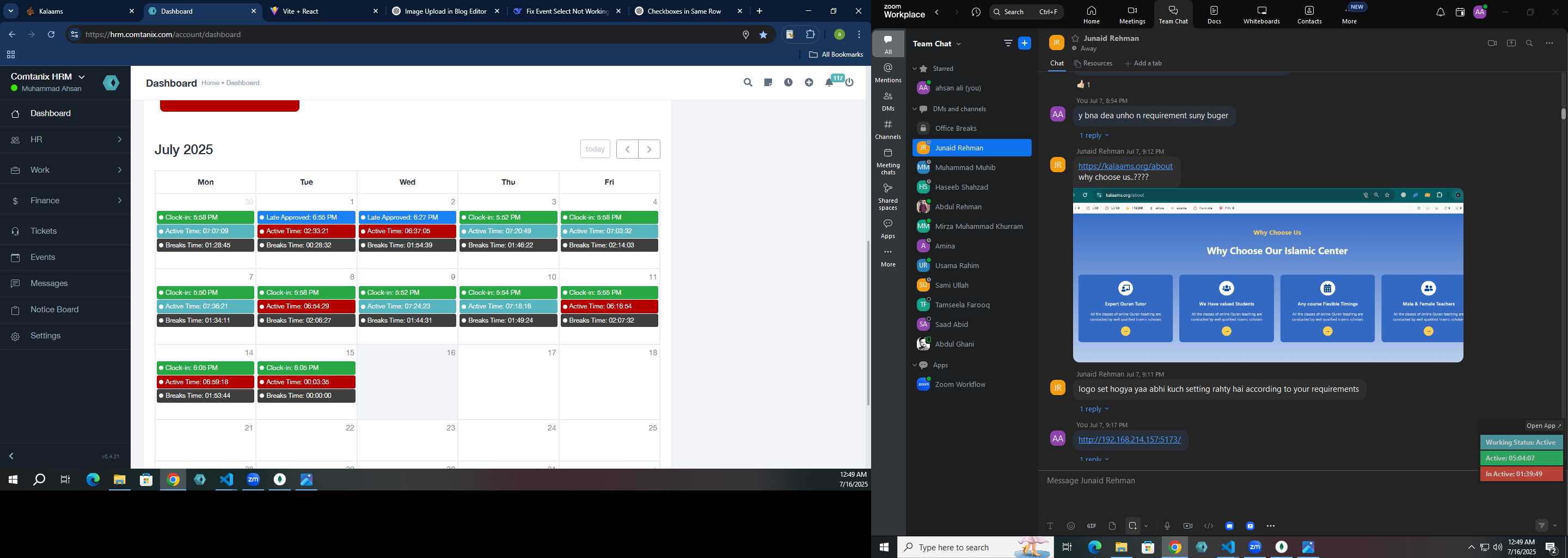Open the Resources tab in Junaid's chat

[1093, 63]
